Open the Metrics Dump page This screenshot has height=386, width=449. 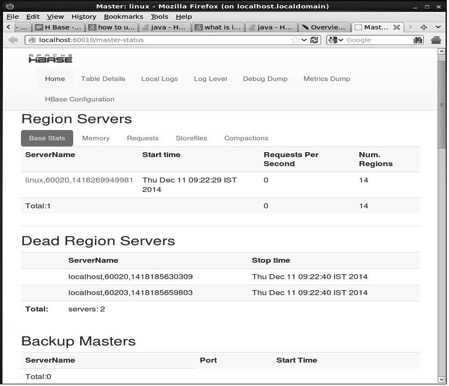pos(327,79)
